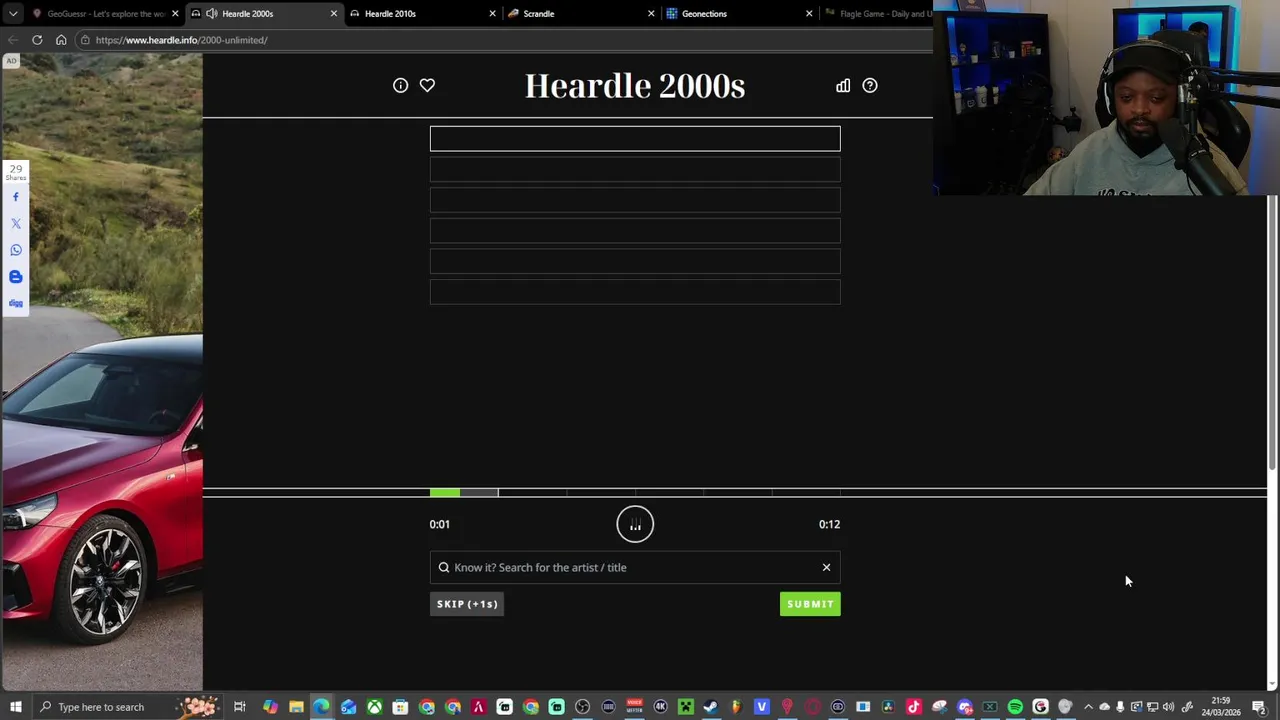Screen dimensions: 1280x720
Task: Clear the search field with the X icon
Action: point(826,568)
